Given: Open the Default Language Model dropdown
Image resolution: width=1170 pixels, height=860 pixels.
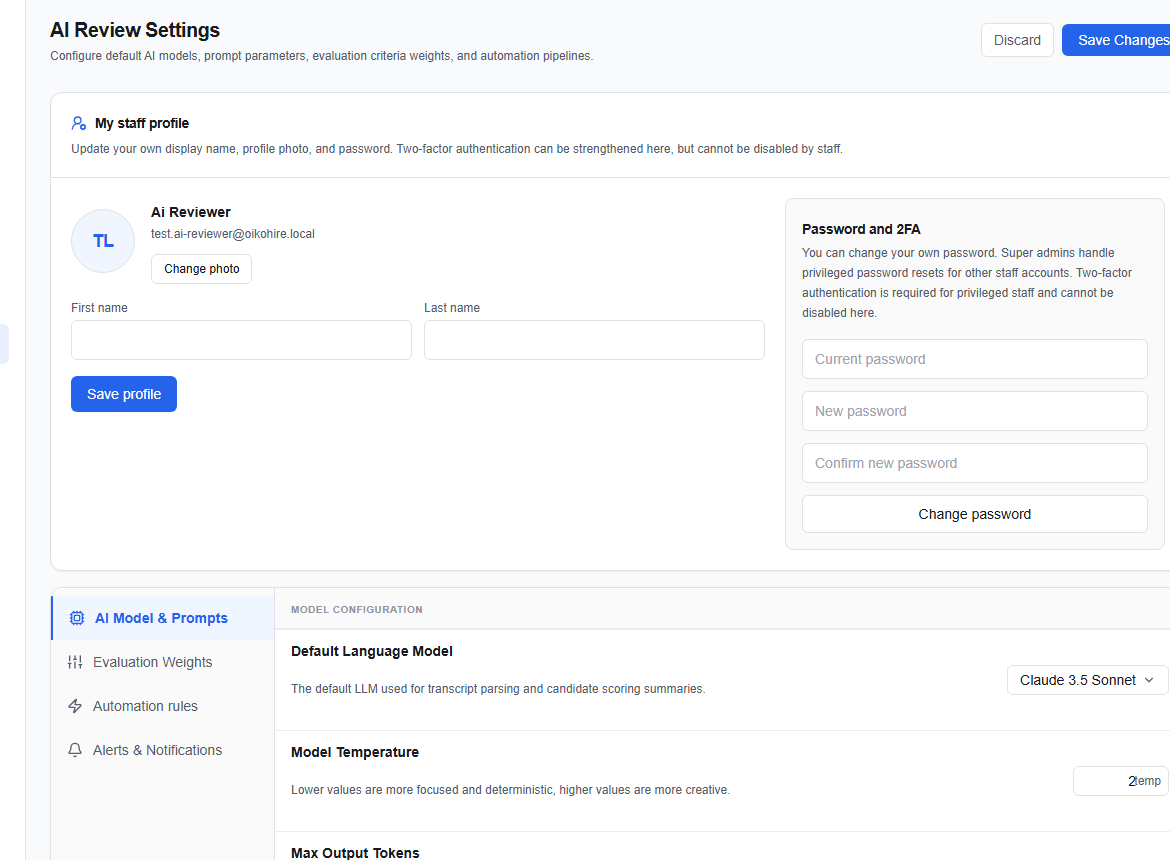Looking at the screenshot, I should (x=1087, y=680).
